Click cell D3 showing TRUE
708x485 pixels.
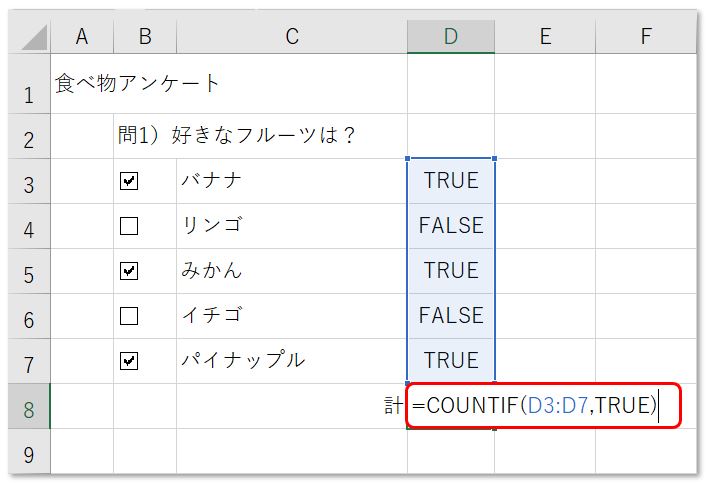click(450, 181)
